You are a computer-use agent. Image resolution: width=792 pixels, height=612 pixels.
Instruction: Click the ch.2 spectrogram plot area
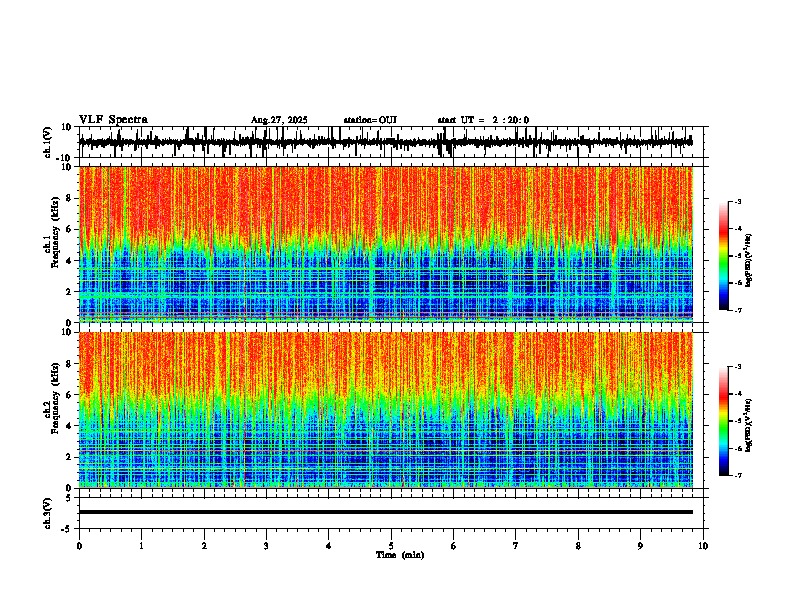[386, 410]
